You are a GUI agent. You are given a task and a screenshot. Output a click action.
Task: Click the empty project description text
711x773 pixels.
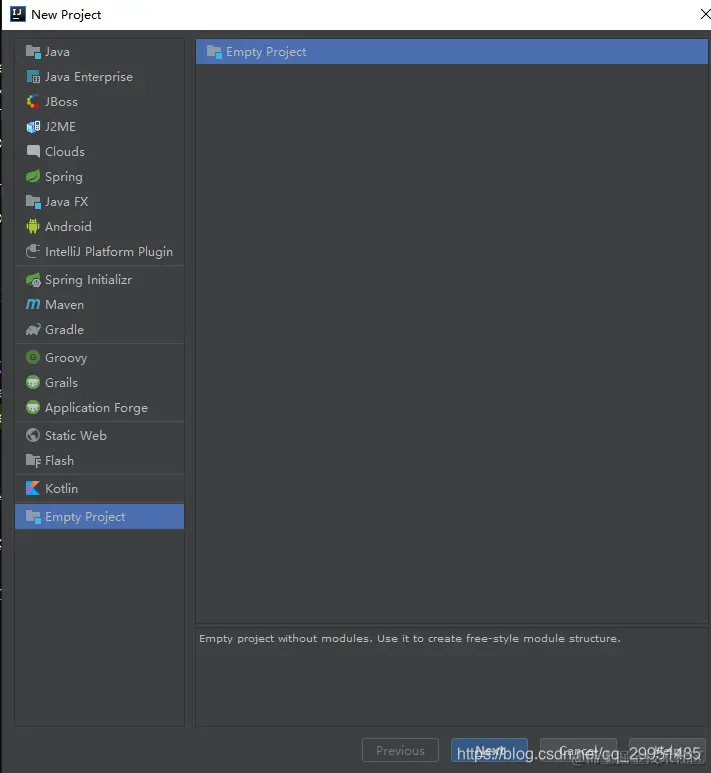click(x=410, y=638)
